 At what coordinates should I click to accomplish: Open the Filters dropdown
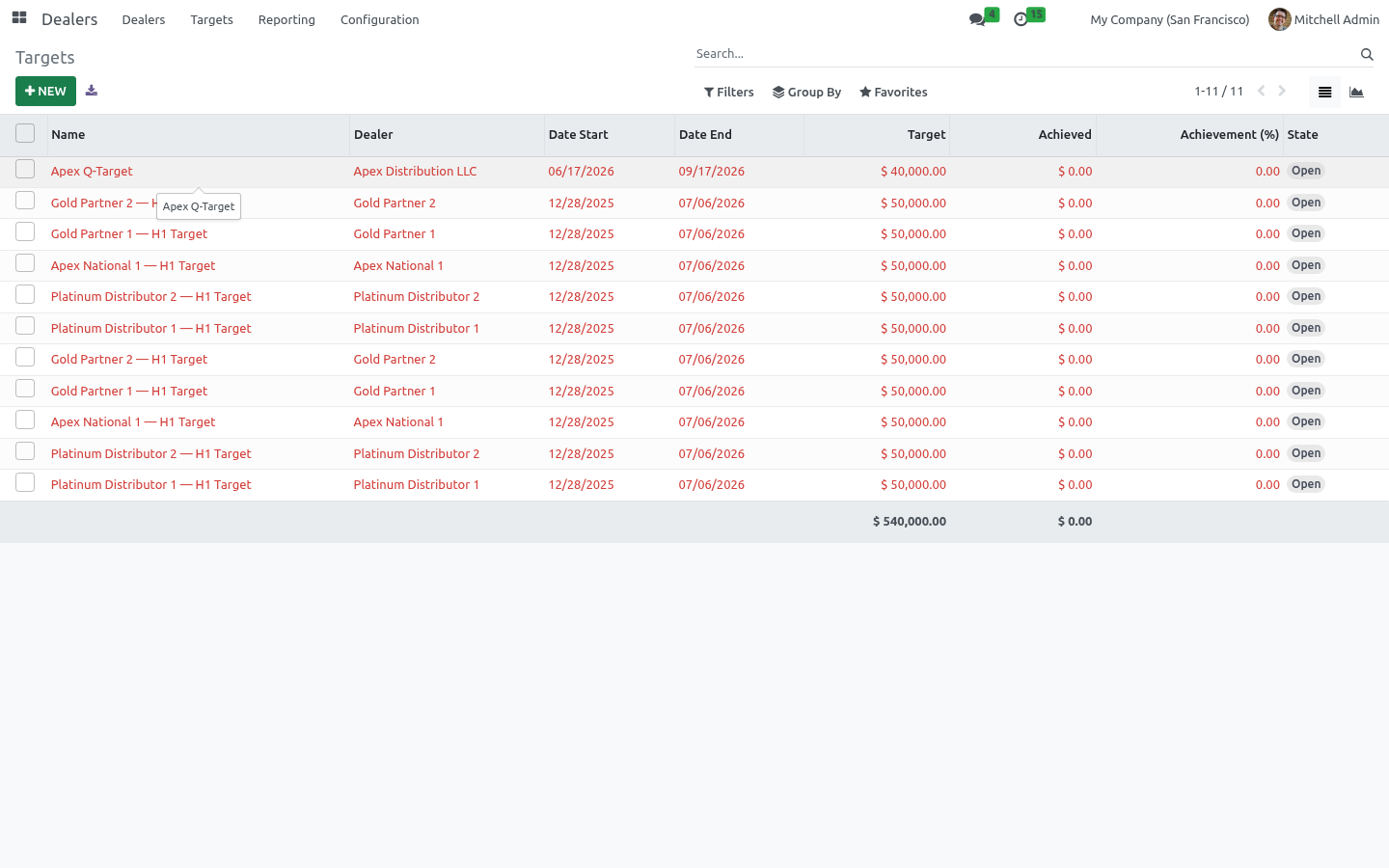729,92
